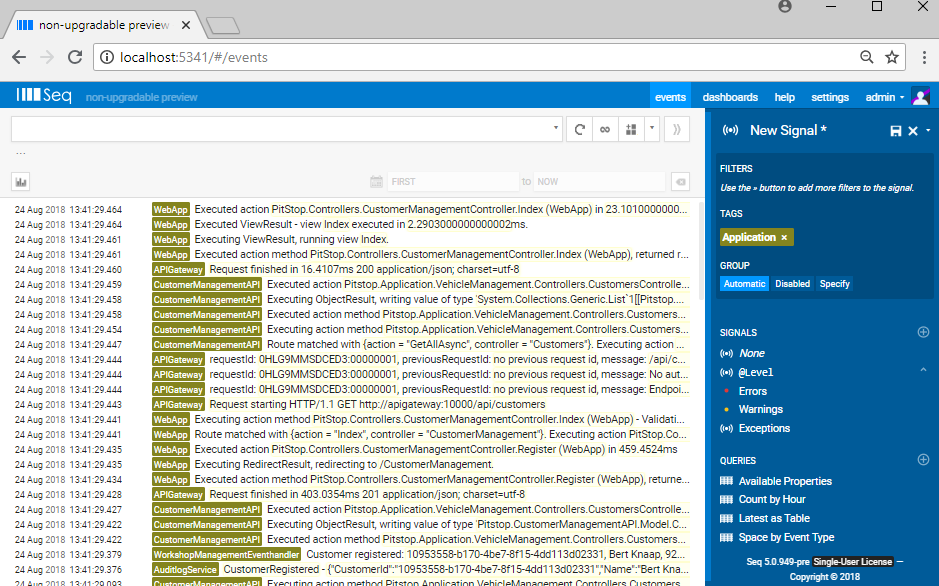Switch to the events tab
The height and width of the screenshot is (586, 939).
click(x=670, y=97)
